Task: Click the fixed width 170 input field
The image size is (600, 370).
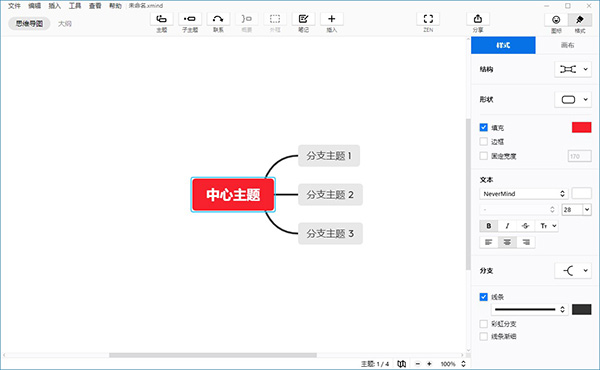Action: point(579,156)
